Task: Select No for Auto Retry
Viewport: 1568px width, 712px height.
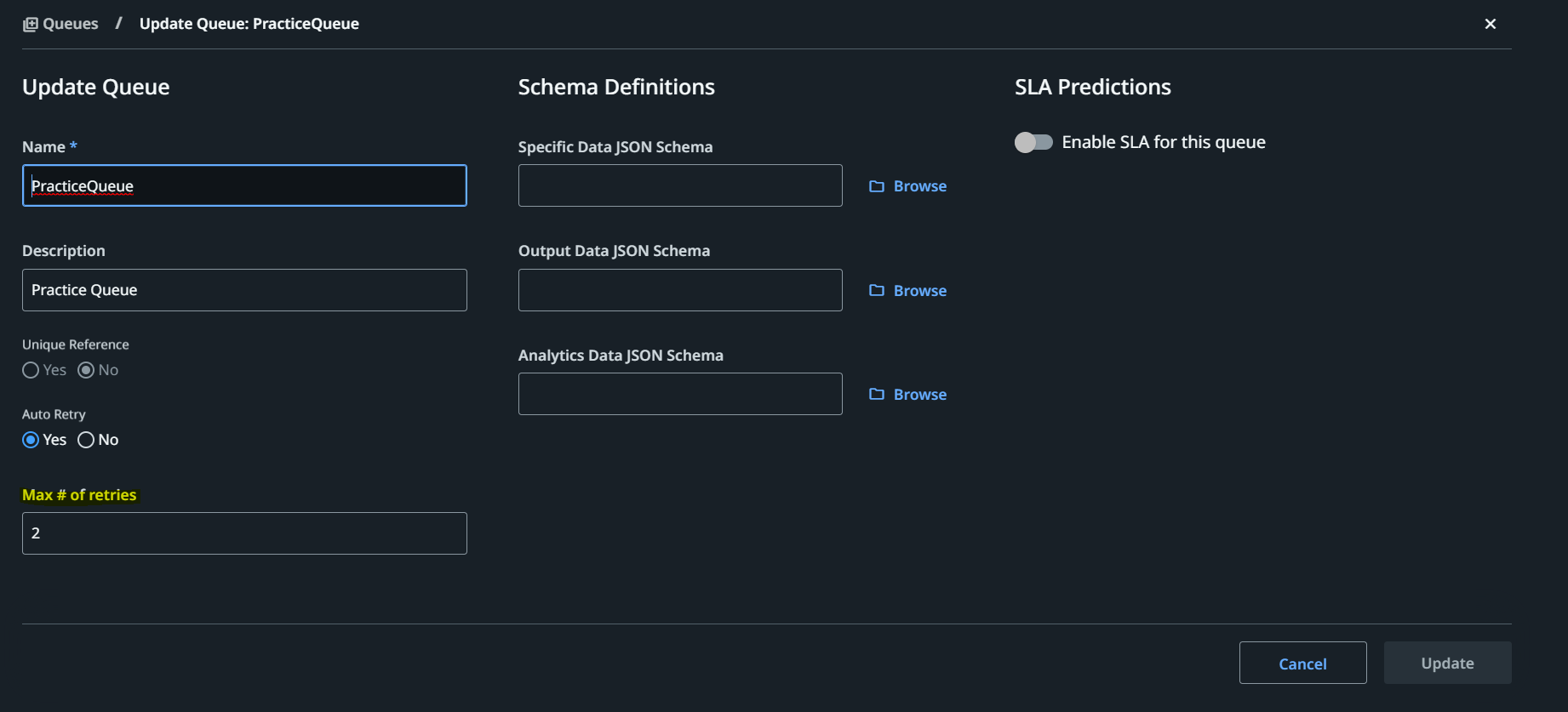Action: pos(86,440)
